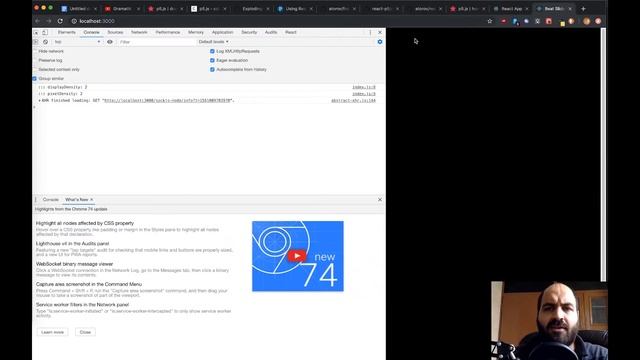This screenshot has width=640, height=360.
Task: Uncheck Log XMLHttpRequests
Action: coord(212,51)
